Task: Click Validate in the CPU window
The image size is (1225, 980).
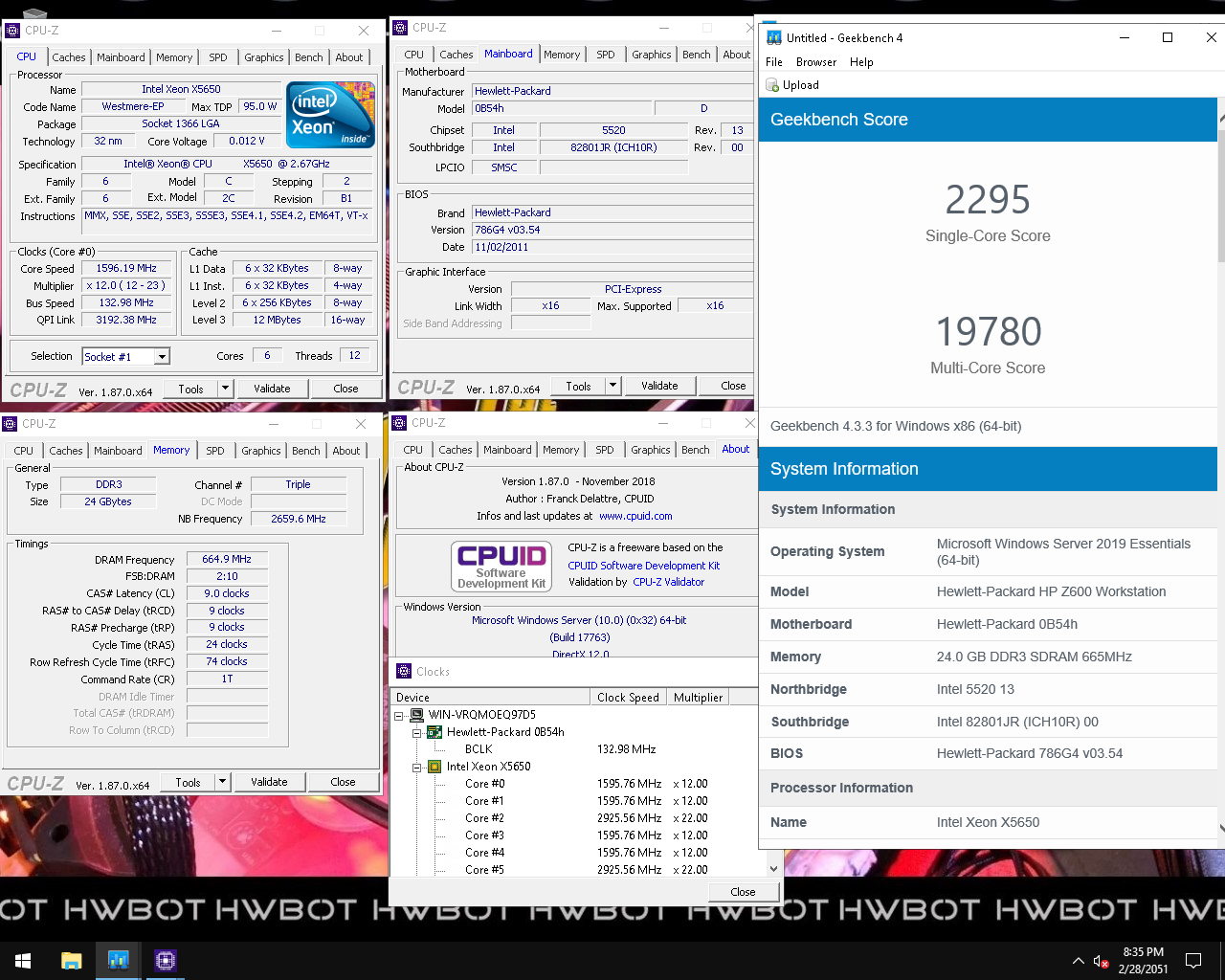Action: pyautogui.click(x=272, y=389)
